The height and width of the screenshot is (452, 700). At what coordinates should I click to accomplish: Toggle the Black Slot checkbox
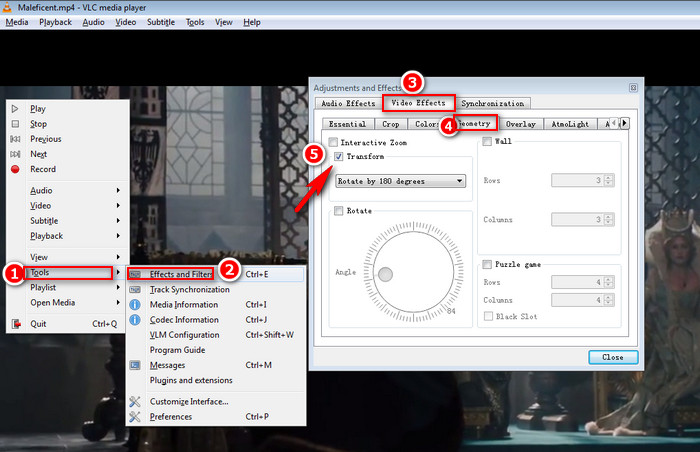pyautogui.click(x=488, y=316)
